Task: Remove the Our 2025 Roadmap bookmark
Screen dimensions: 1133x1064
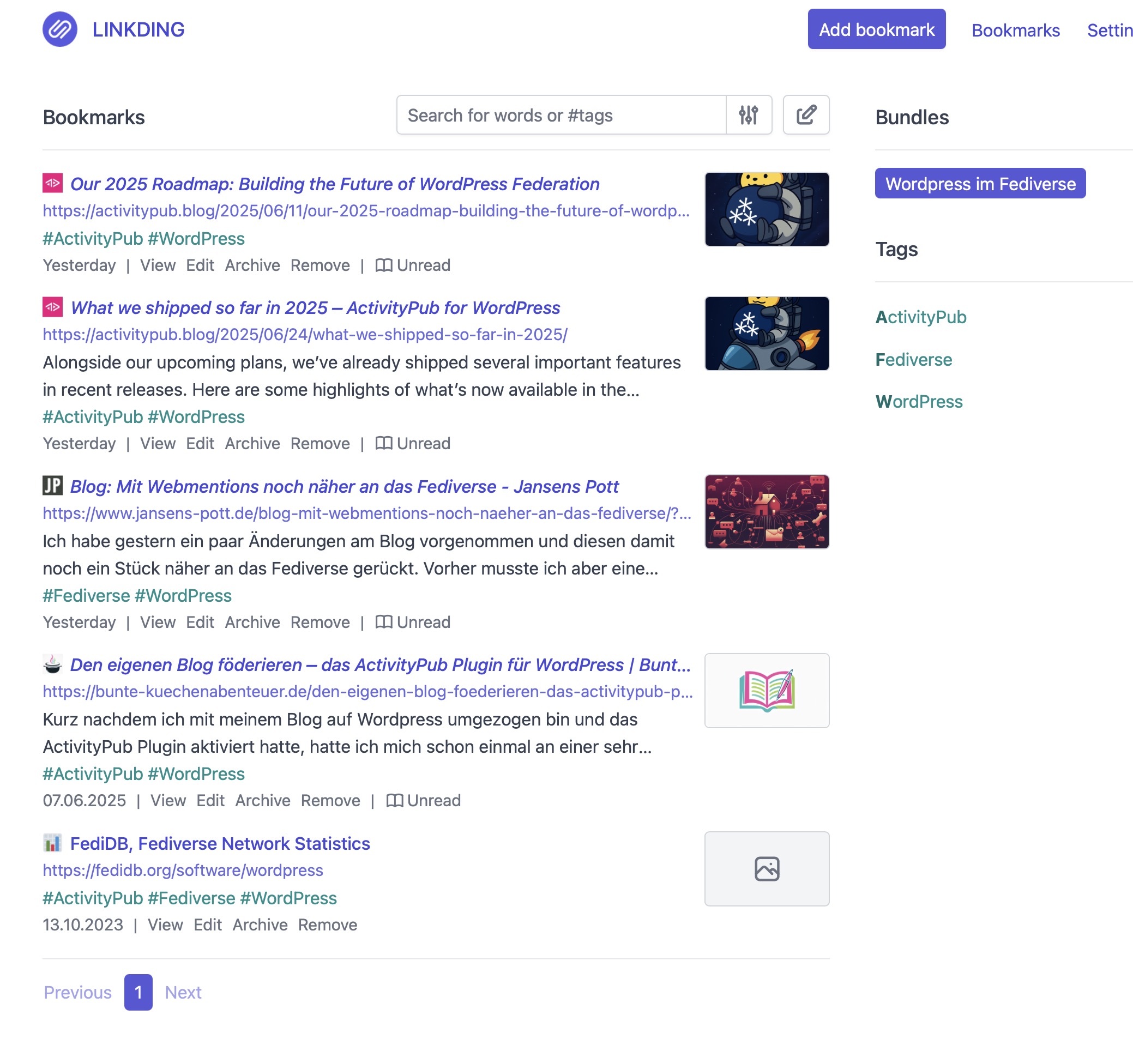Action: pos(320,265)
